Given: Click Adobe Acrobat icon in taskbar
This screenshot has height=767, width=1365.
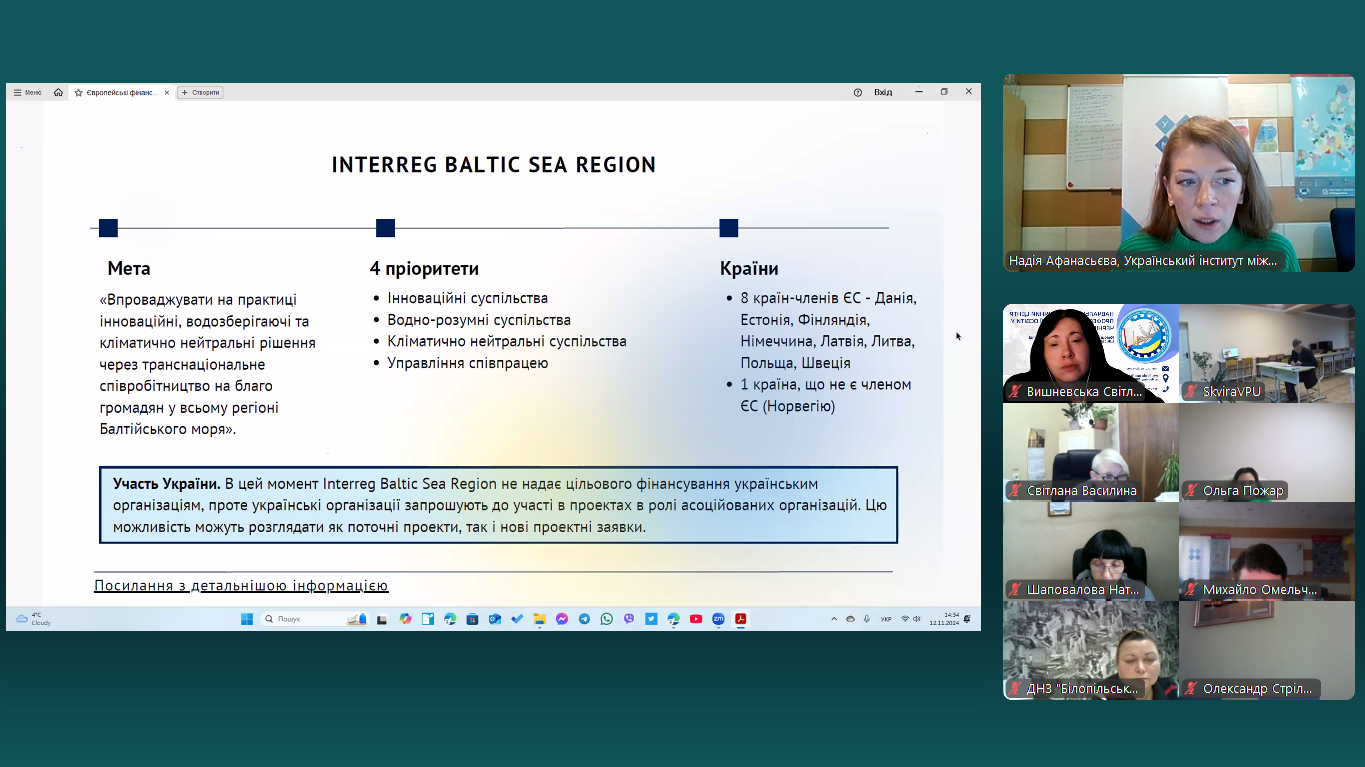Looking at the screenshot, I should [x=741, y=619].
